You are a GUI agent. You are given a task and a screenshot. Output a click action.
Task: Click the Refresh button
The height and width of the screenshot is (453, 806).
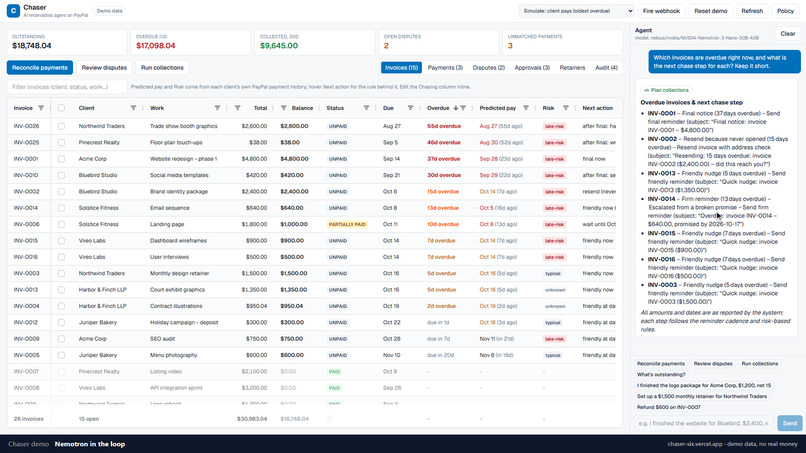752,11
